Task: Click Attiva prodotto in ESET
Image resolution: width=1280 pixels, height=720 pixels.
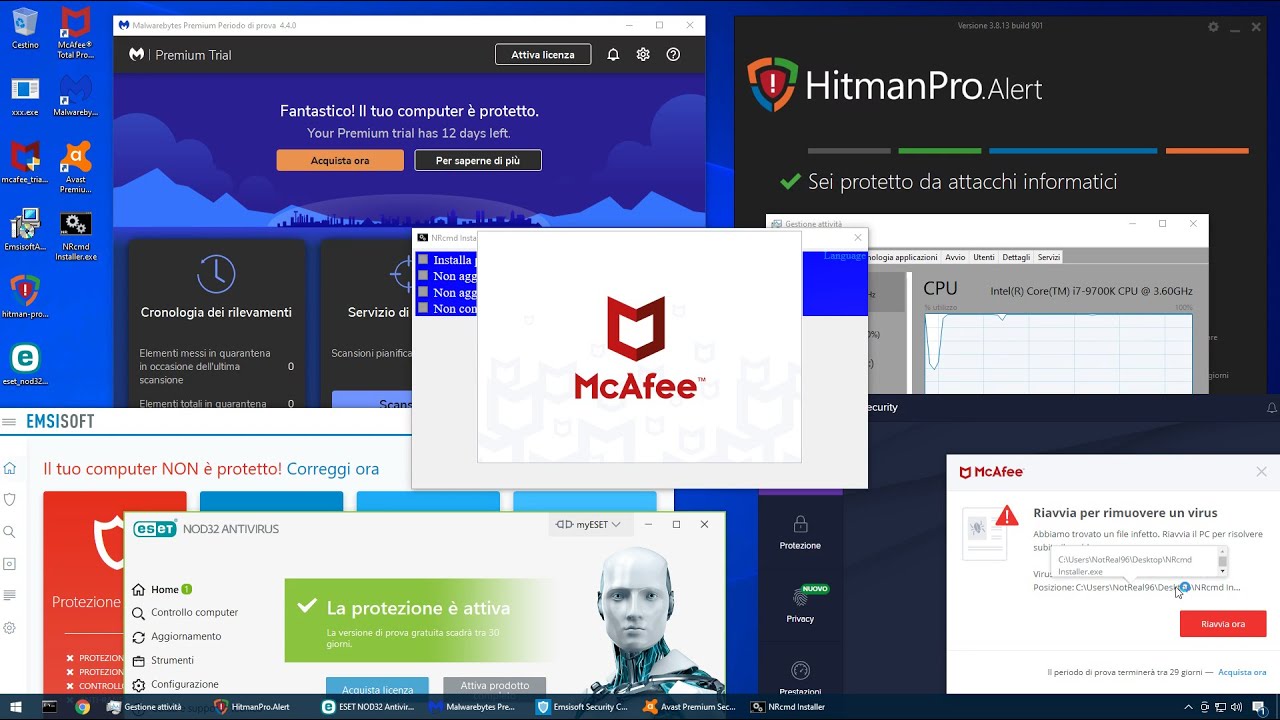Action: (495, 685)
